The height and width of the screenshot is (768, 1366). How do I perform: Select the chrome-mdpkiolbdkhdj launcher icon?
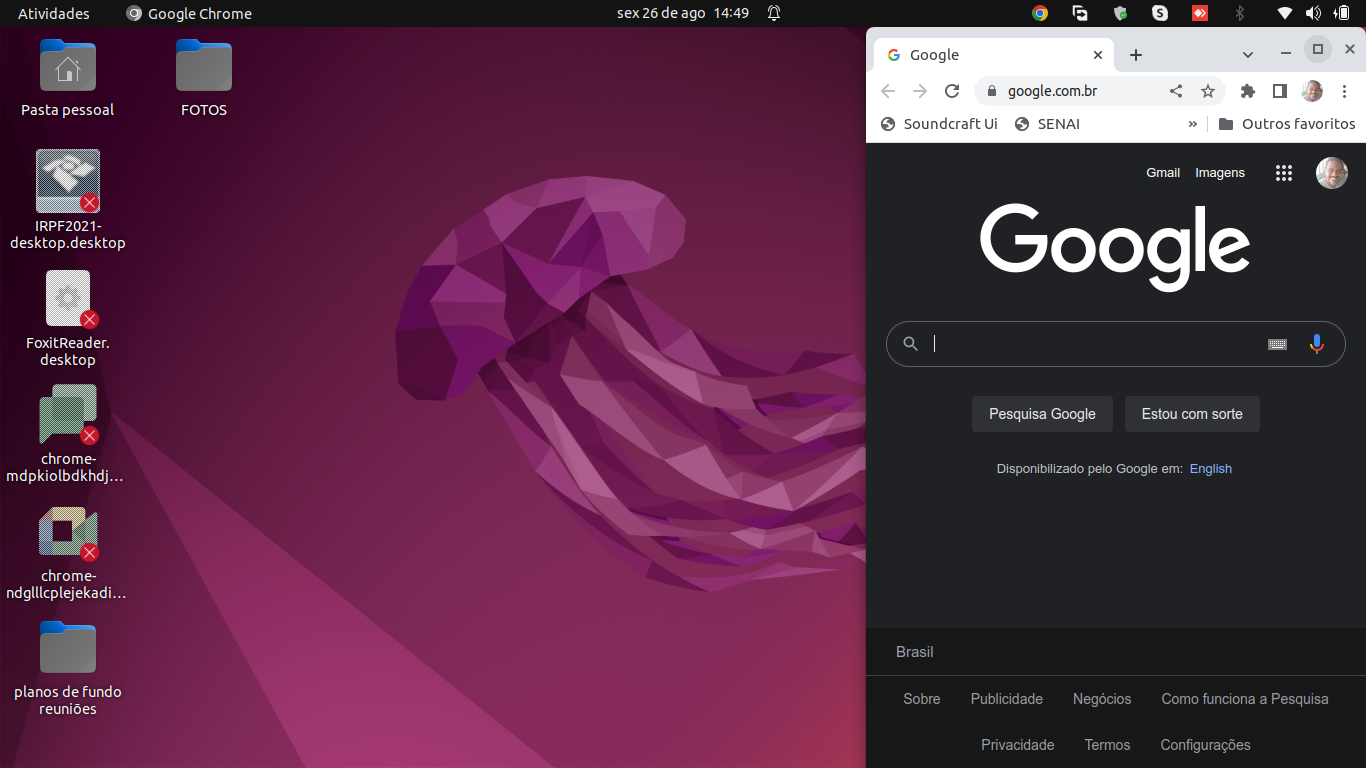click(68, 433)
